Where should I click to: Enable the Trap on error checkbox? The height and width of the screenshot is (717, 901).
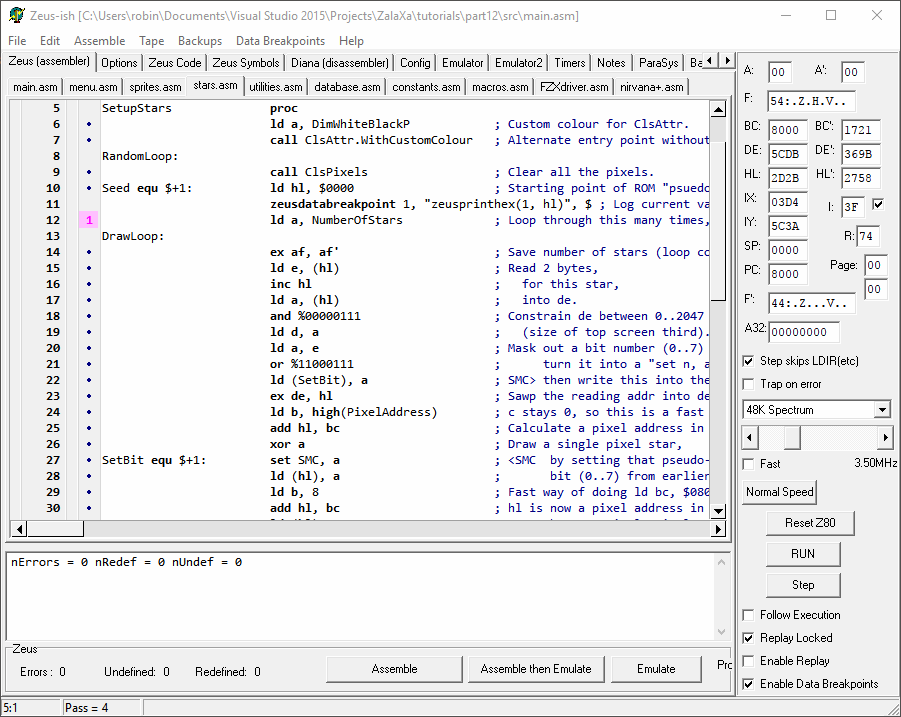tap(750, 384)
